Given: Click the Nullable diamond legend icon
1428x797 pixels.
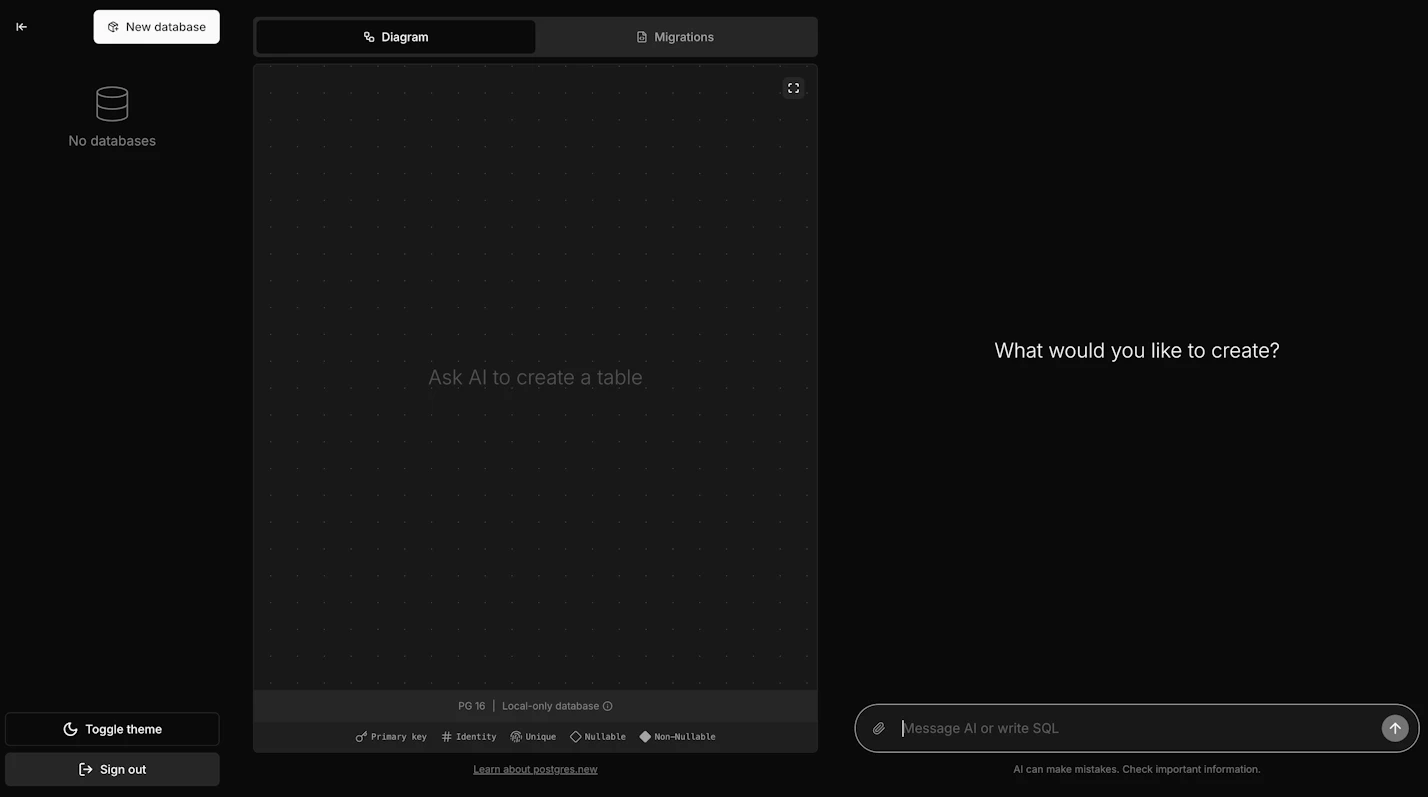Looking at the screenshot, I should coord(575,737).
